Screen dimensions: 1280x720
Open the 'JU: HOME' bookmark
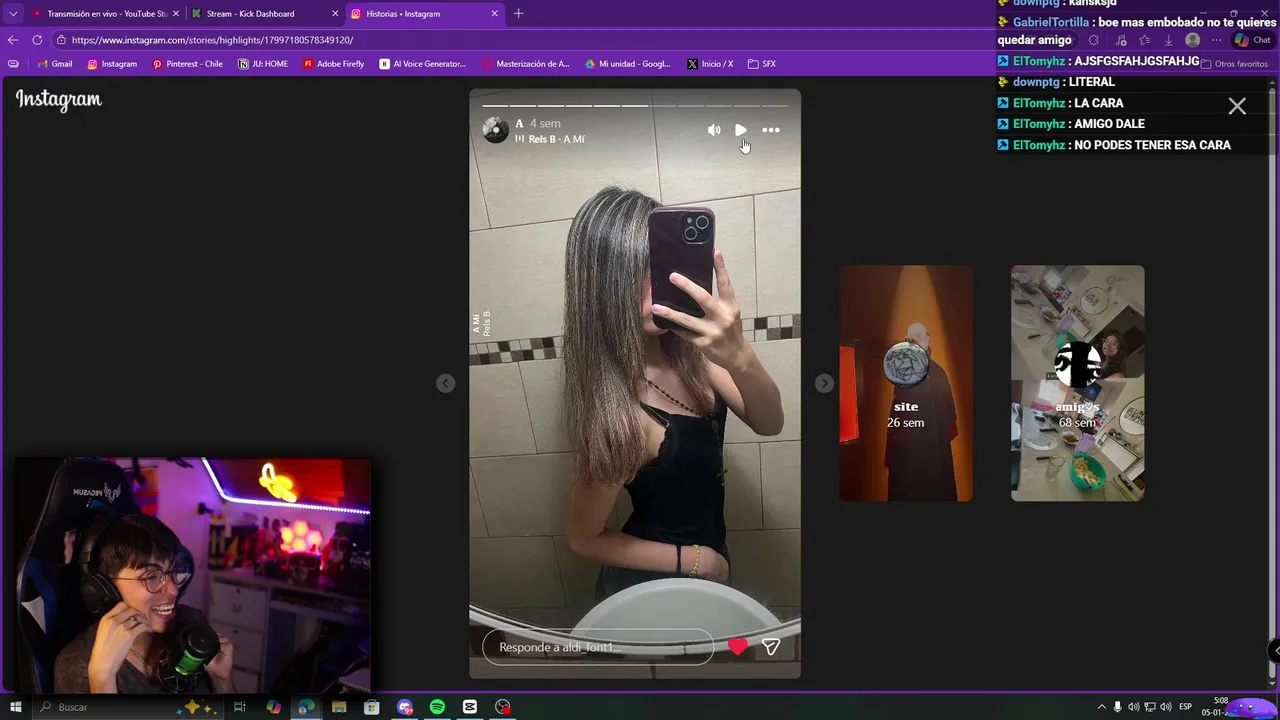(264, 64)
